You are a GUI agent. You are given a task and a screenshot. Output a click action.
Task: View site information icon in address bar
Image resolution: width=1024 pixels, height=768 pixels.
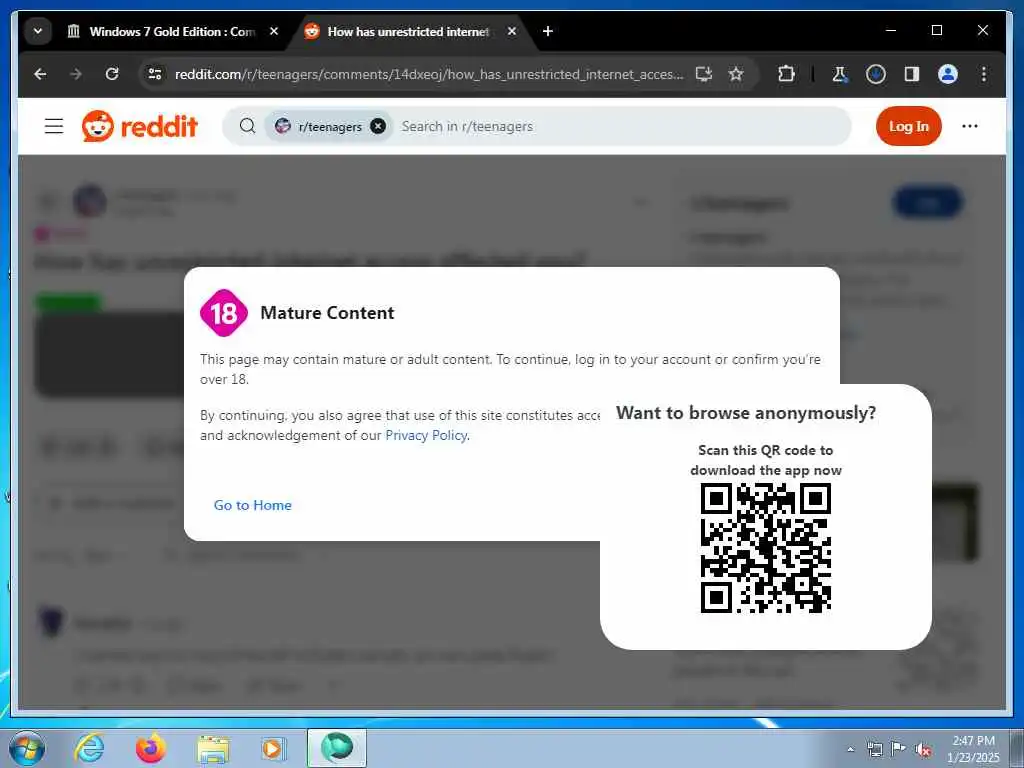click(155, 74)
